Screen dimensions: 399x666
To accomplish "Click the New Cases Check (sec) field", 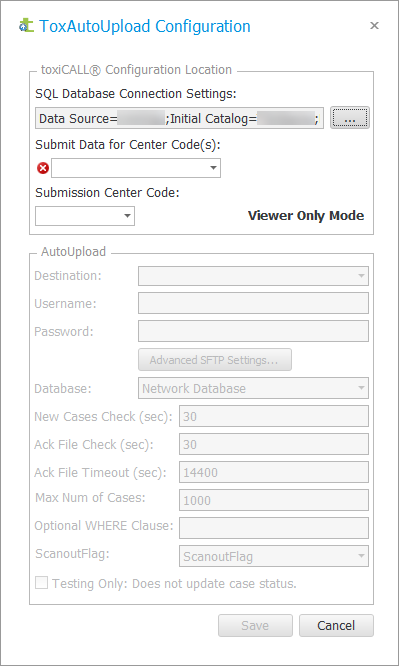I will 274,416.
